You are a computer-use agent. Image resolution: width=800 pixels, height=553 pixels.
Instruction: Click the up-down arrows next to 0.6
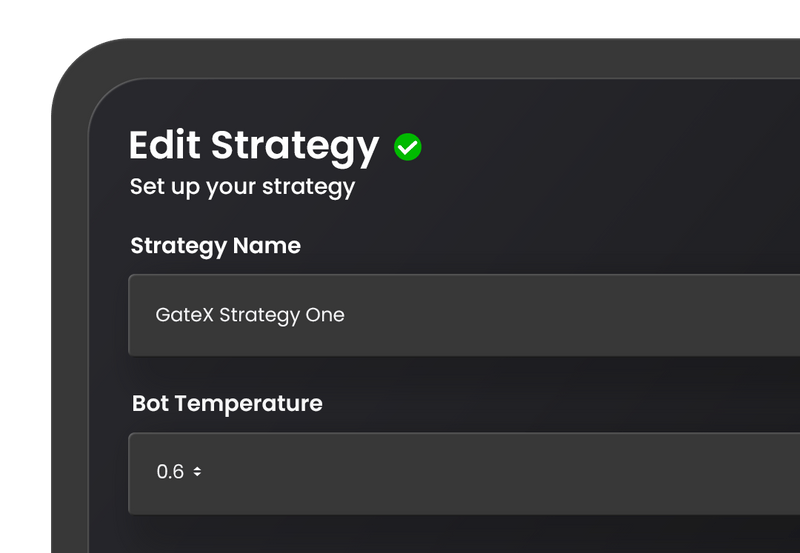click(x=197, y=472)
